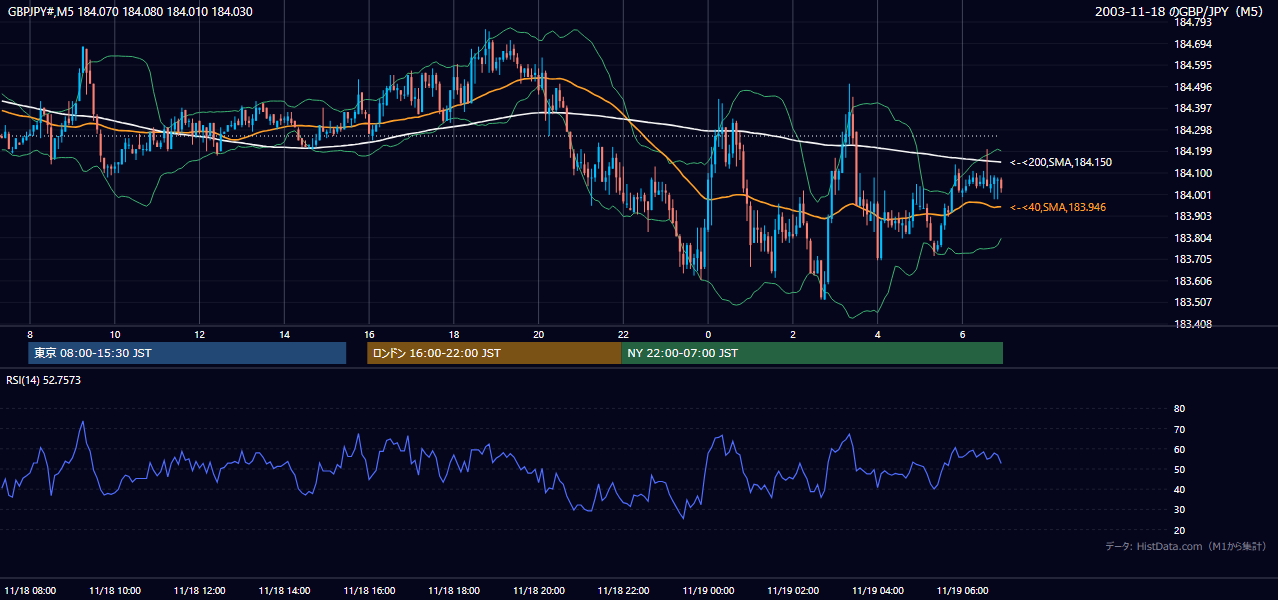The width and height of the screenshot is (1278, 600).
Task: Click hour tick 10 under price chart
Action: 115,334
